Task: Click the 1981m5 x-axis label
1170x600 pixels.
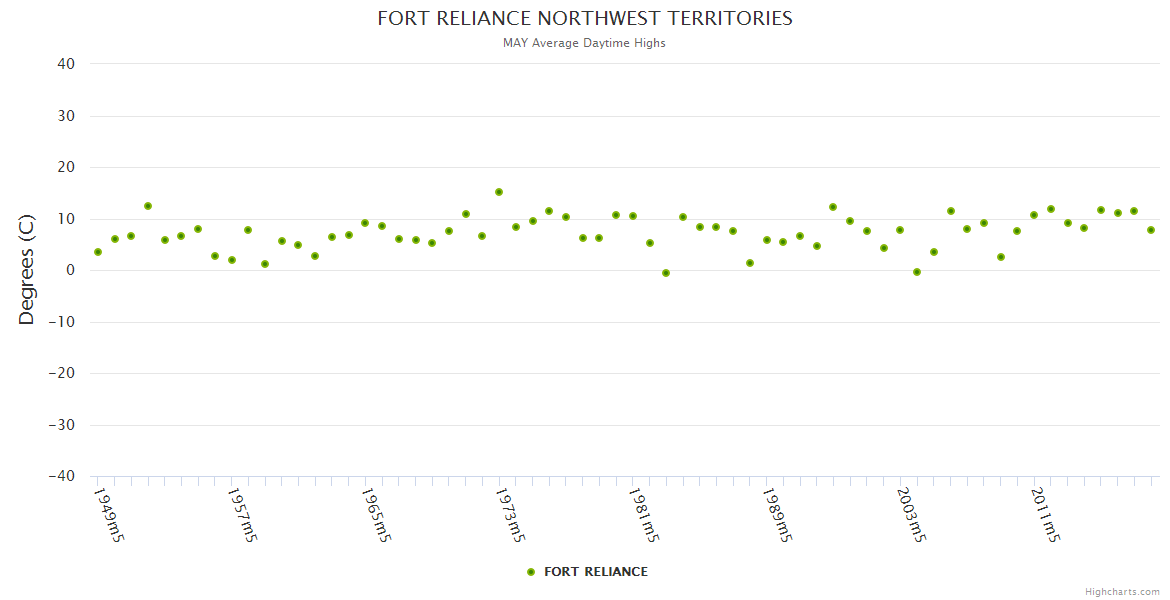Action: point(644,515)
